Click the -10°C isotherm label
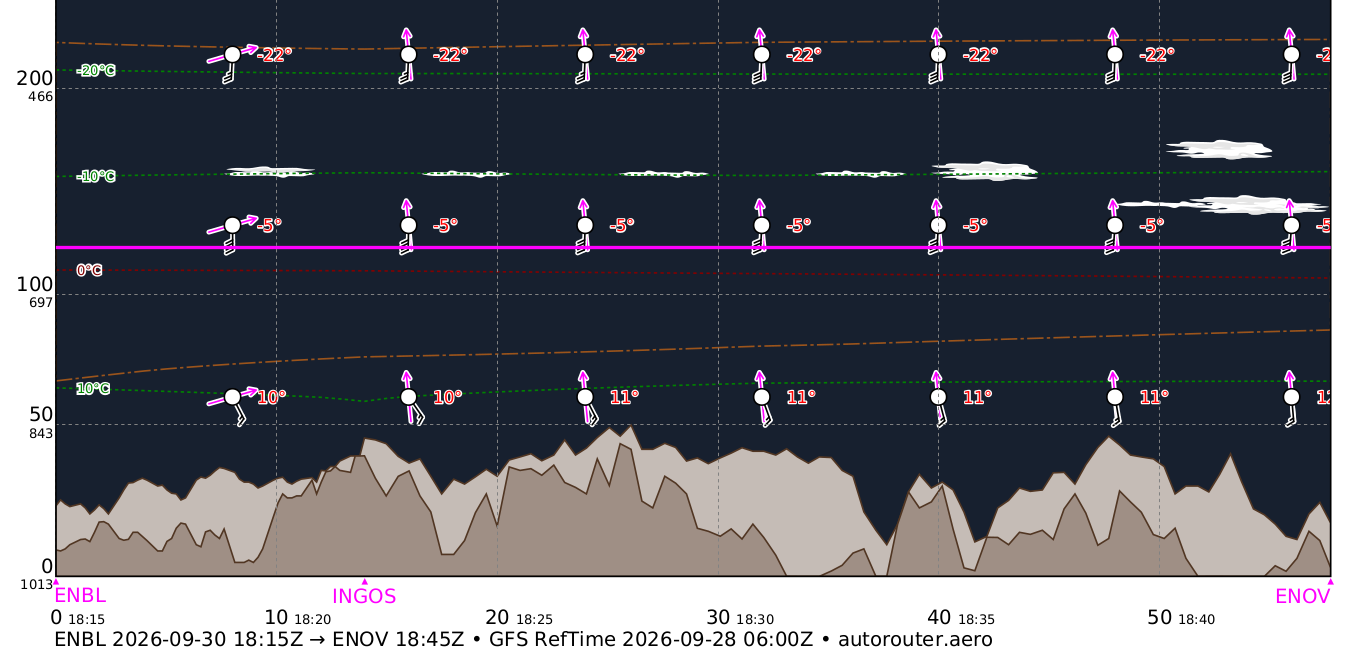Image resolution: width=1353 pixels, height=667 pixels. coord(96,177)
